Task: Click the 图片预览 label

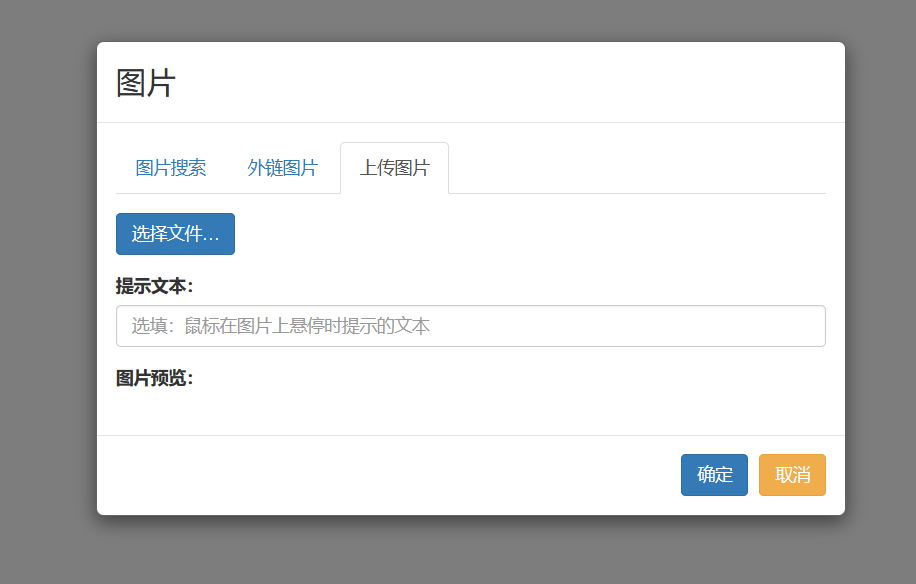Action: [154, 378]
